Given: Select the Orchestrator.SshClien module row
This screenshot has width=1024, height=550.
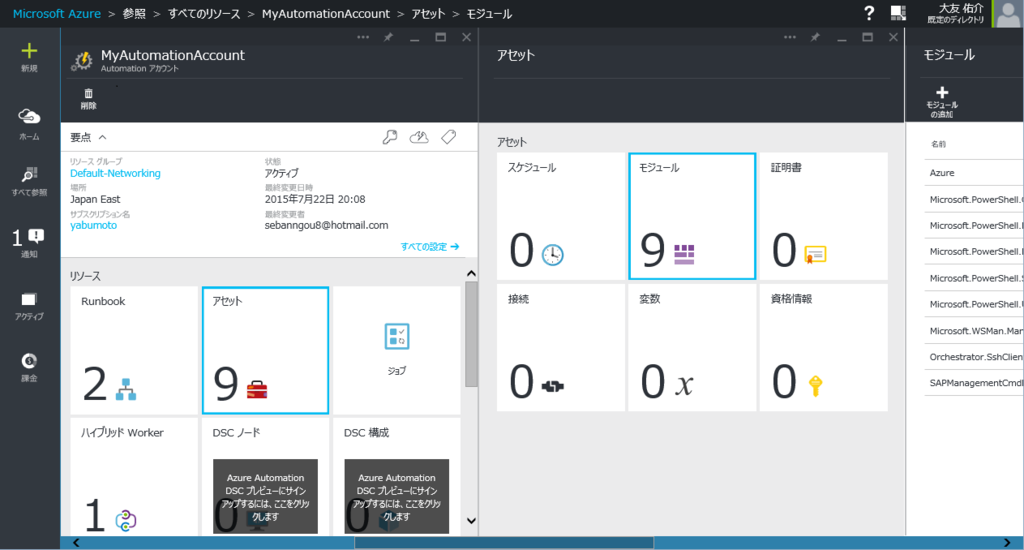Looking at the screenshot, I should [974, 357].
